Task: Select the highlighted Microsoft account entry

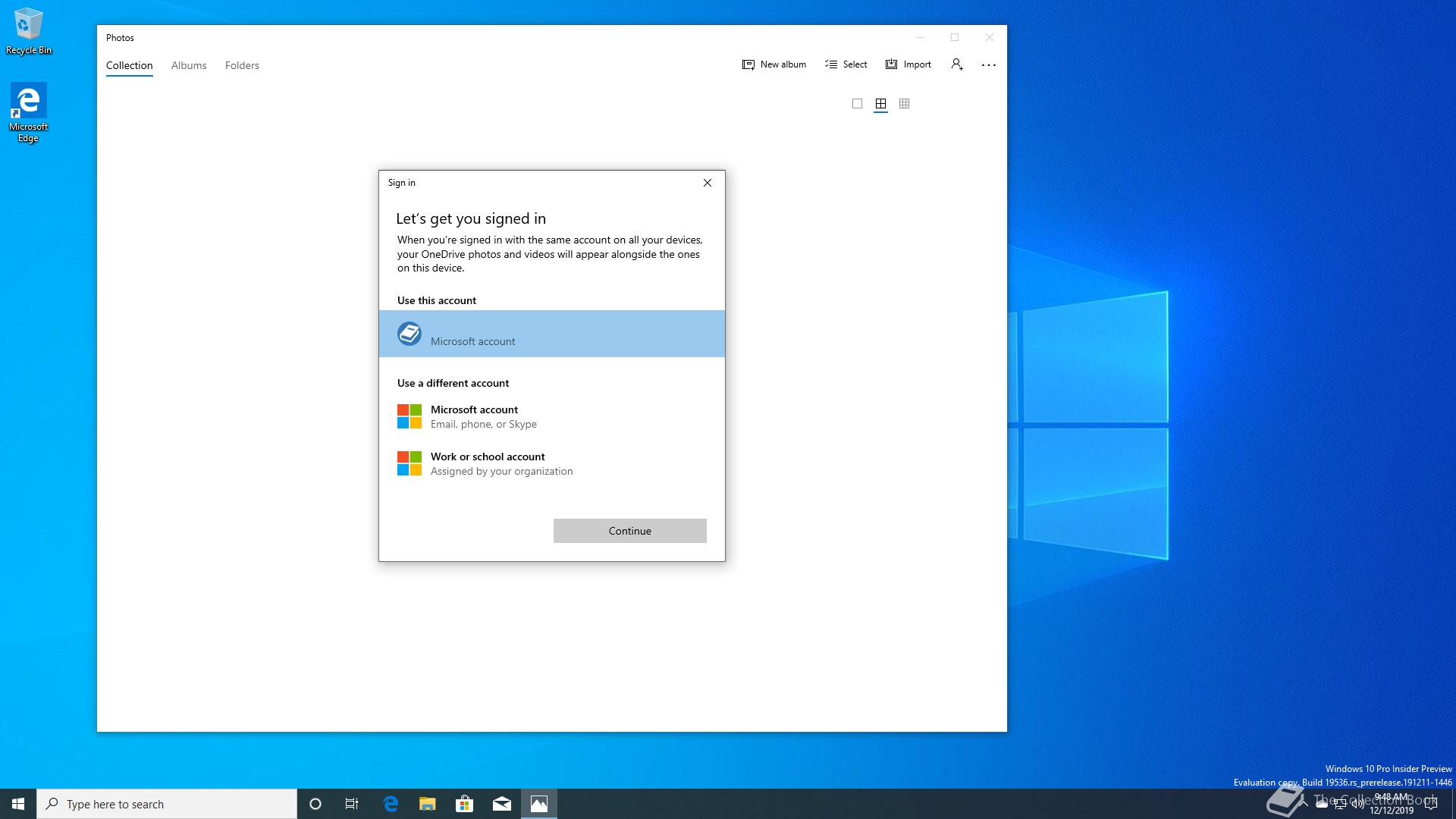Action: [x=552, y=334]
